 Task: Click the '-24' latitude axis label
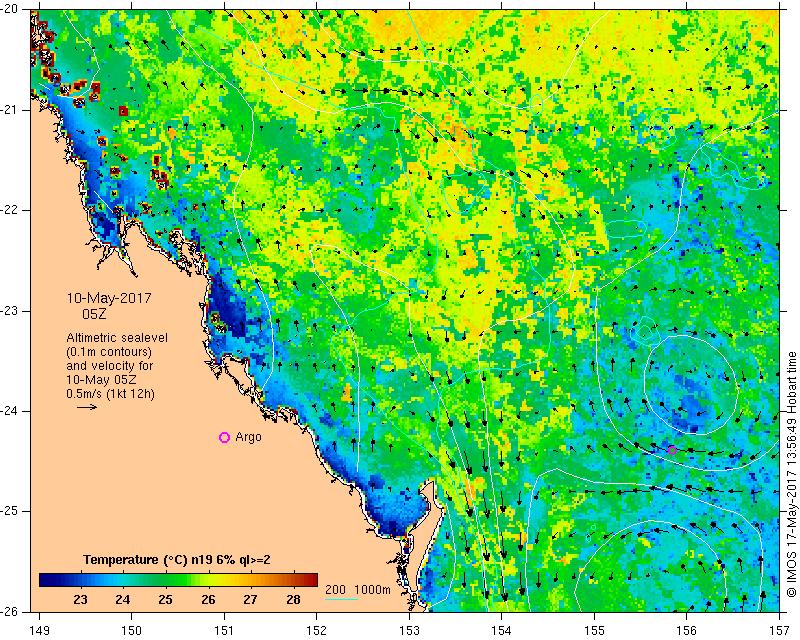(x=10, y=411)
